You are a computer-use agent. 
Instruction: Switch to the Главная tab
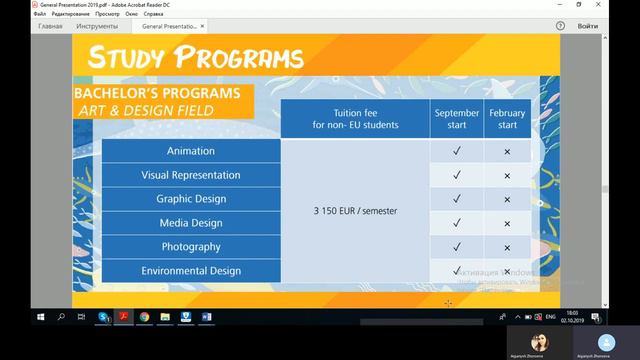(50, 26)
